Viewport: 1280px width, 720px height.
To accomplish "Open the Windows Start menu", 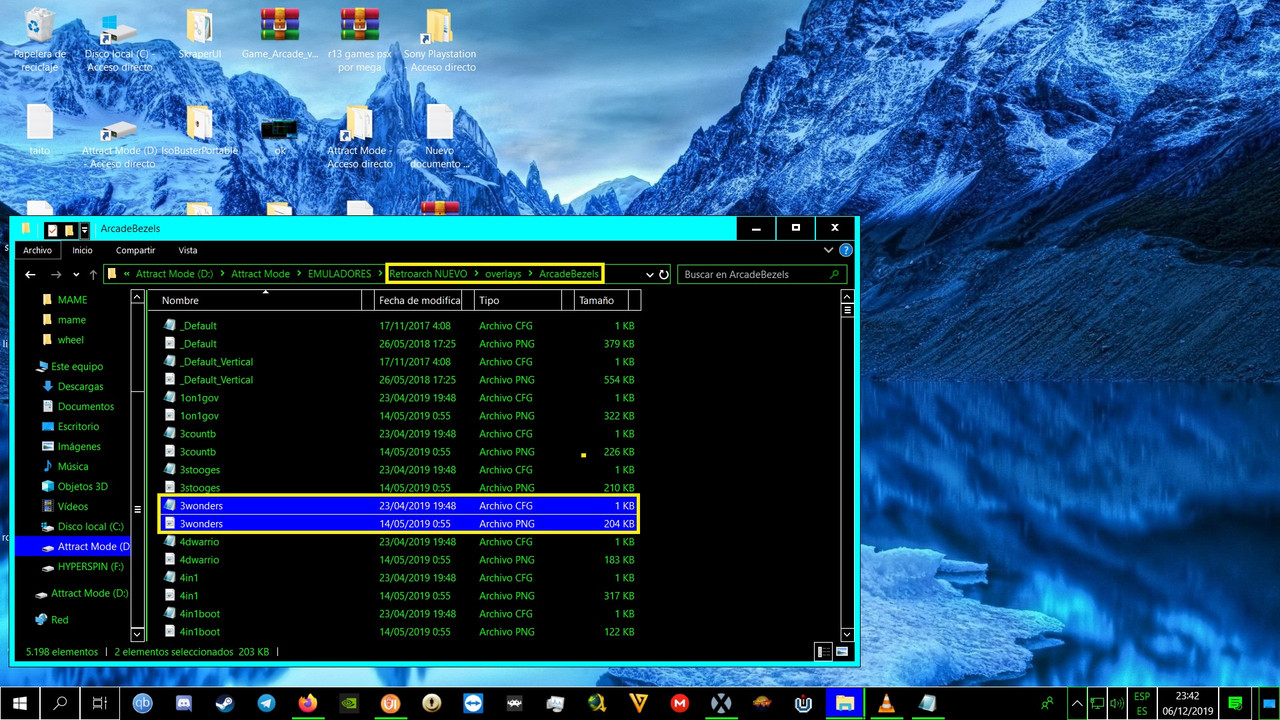I will pos(20,704).
